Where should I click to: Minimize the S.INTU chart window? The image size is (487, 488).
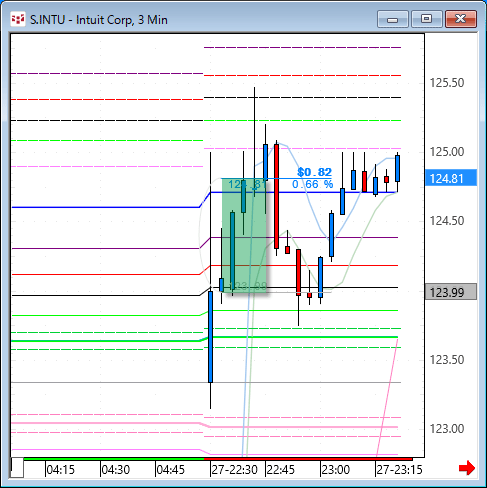click(393, 19)
